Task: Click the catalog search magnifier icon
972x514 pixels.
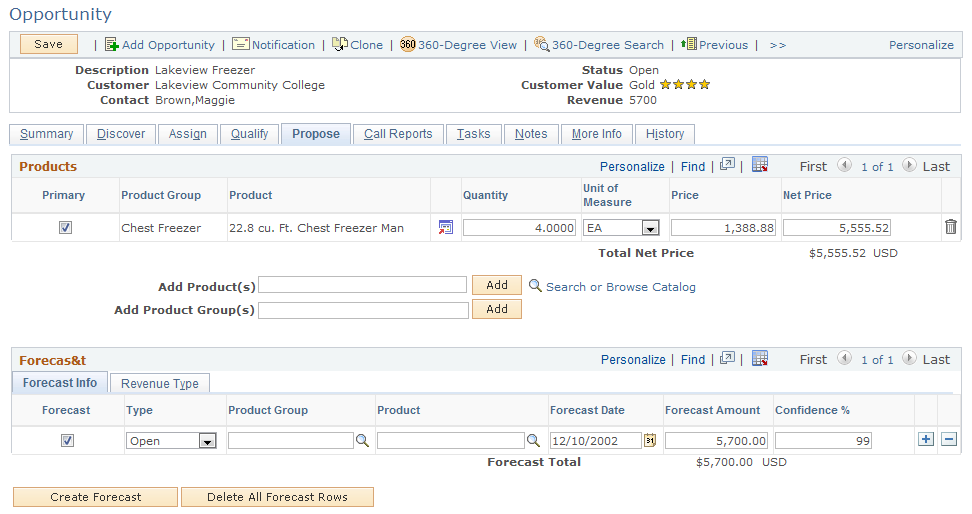Action: coord(535,286)
